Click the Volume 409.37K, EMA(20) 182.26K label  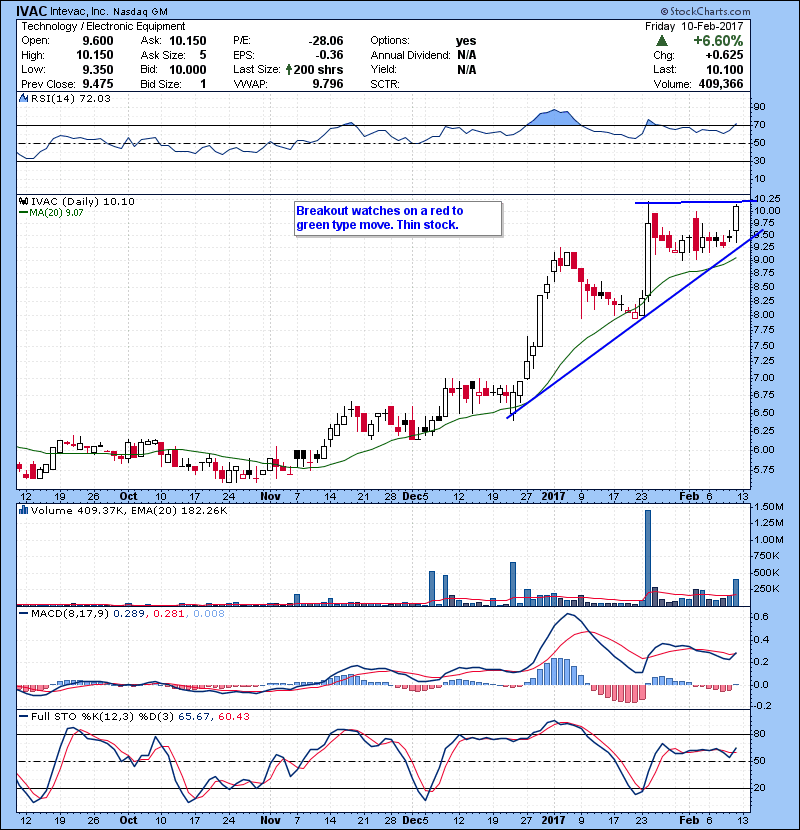click(129, 510)
